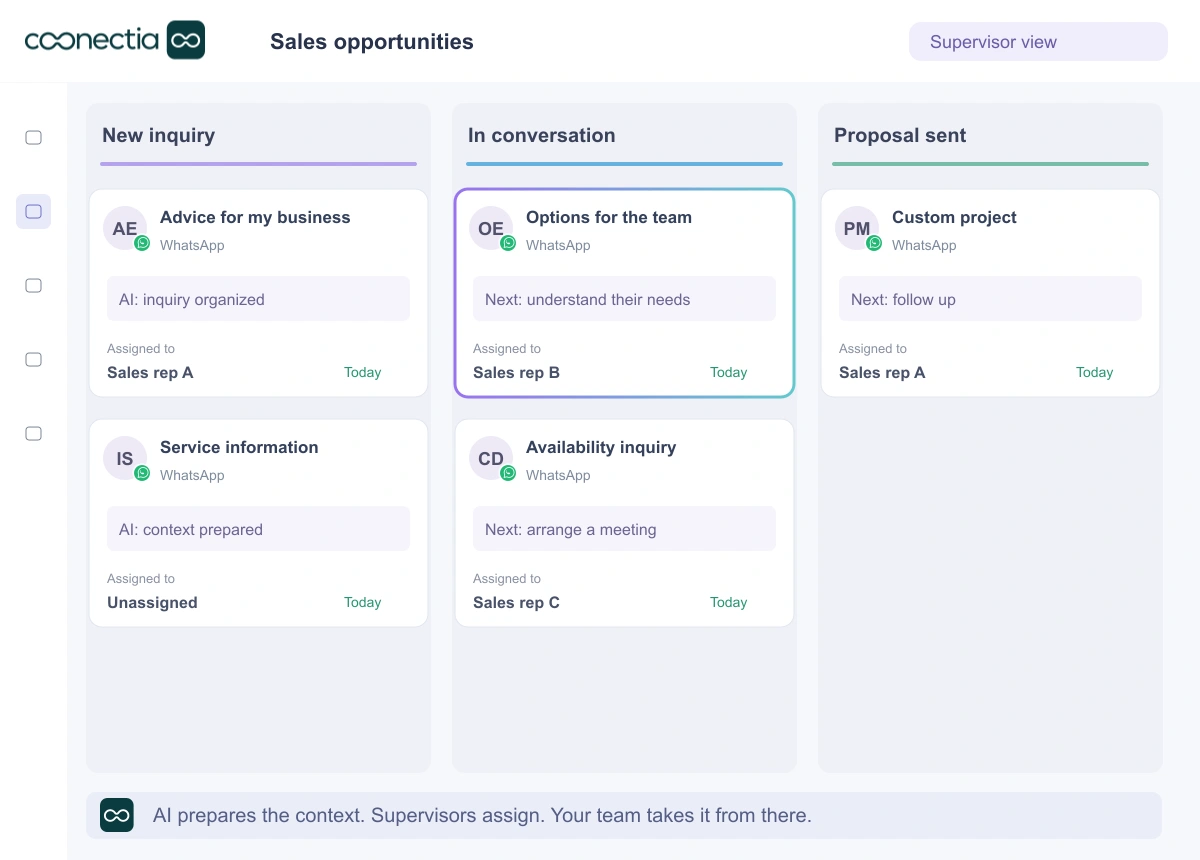This screenshot has height=860, width=1200.
Task: Click 'WhatsApp' label under Availability inquiry
Action: click(558, 475)
